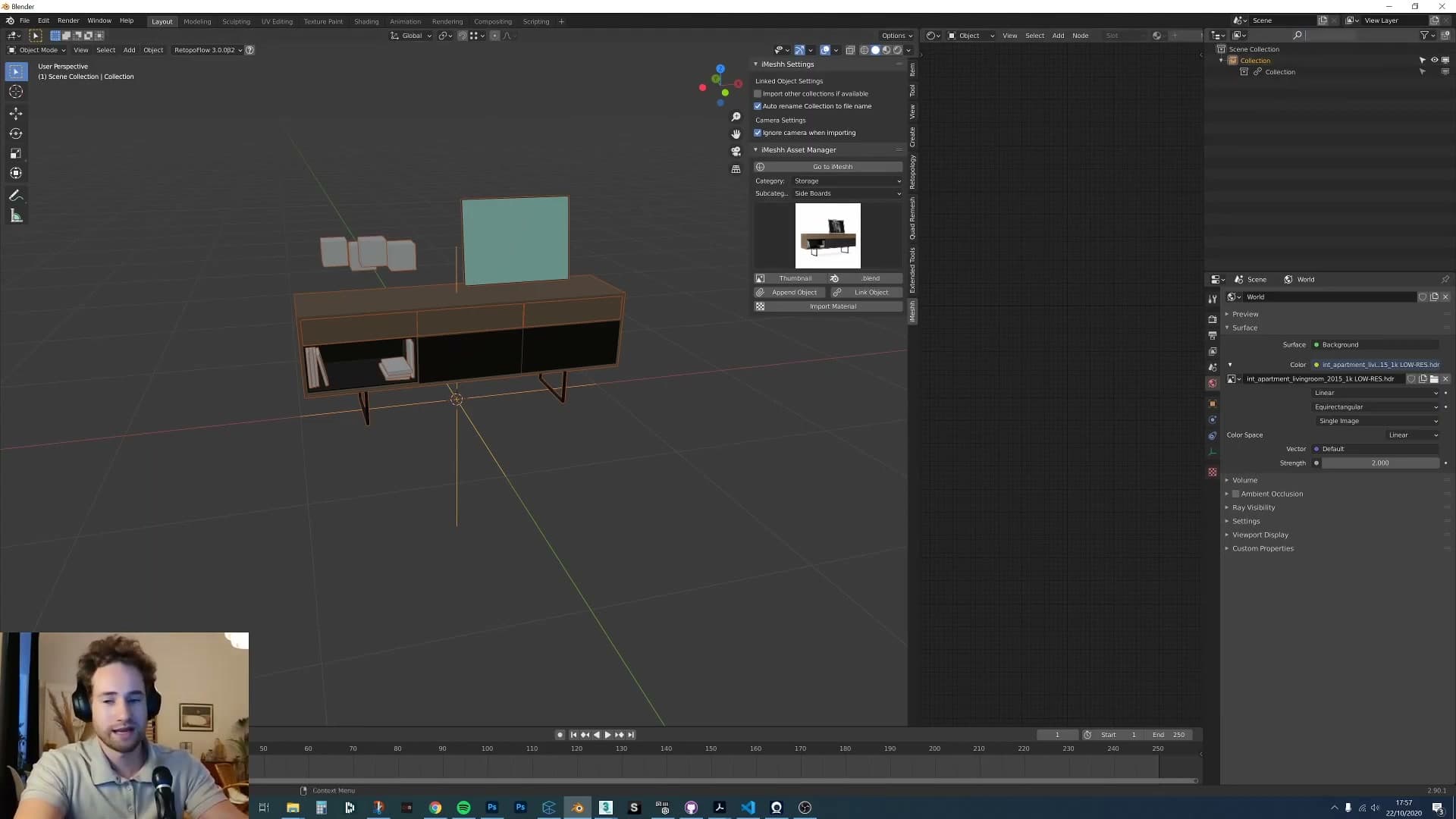The width and height of the screenshot is (1456, 819).
Task: Open the Single Image source dropdown
Action: 1376,421
